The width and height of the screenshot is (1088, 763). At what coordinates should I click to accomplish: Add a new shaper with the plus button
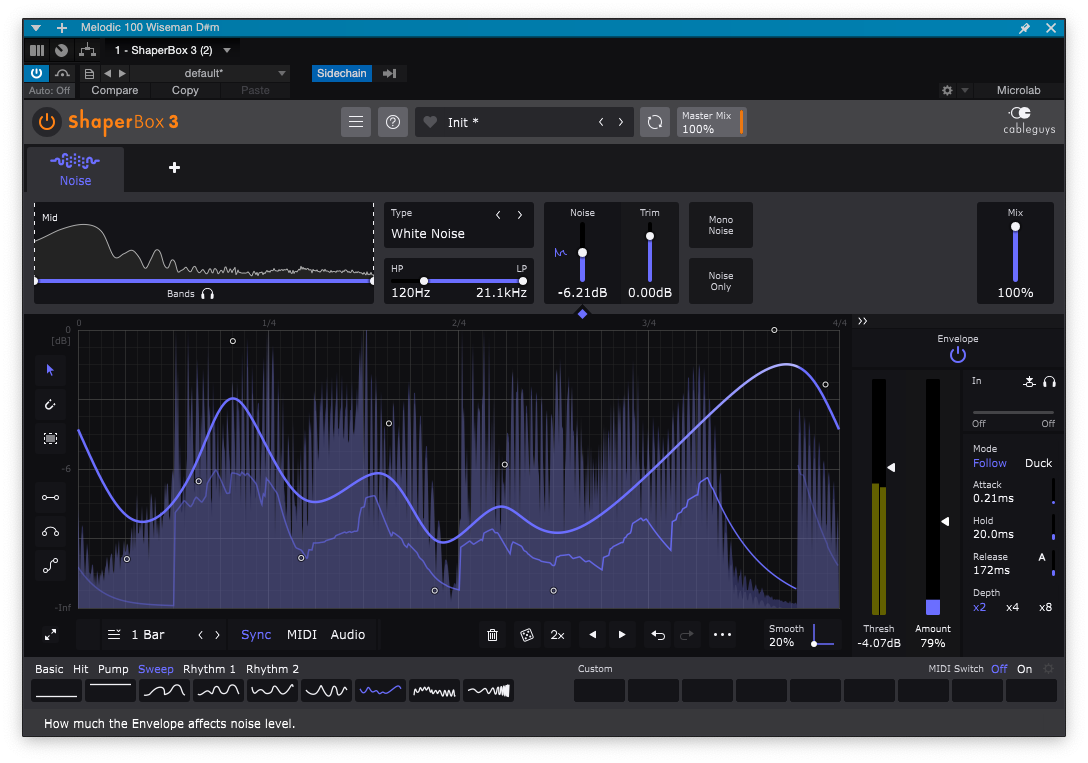(174, 167)
